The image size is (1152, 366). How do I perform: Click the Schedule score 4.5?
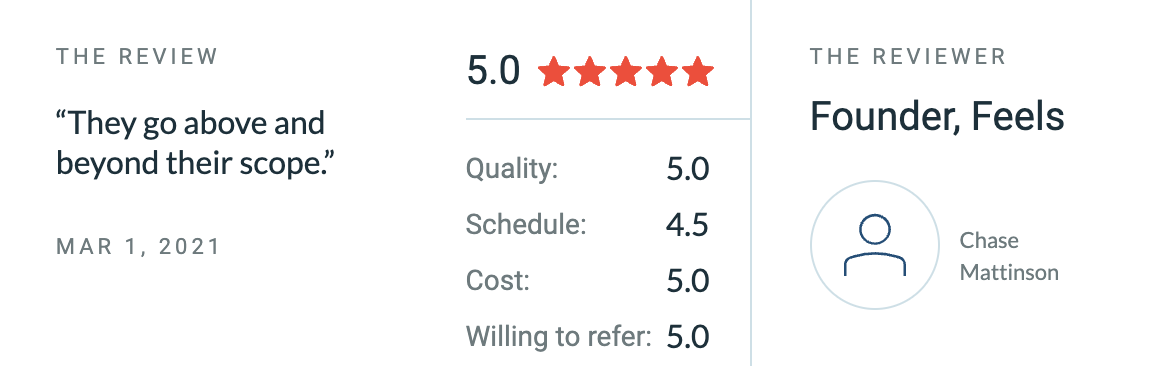click(x=688, y=225)
